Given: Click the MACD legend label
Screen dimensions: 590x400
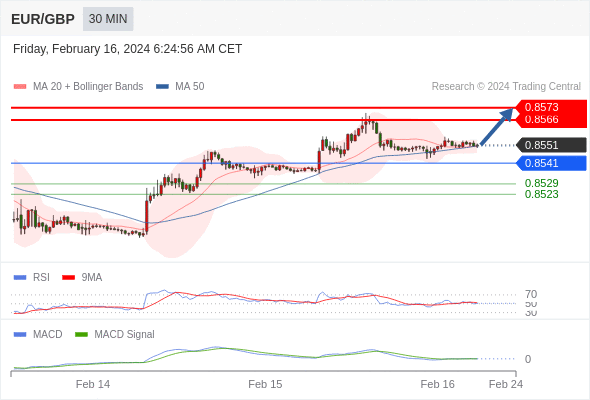Looking at the screenshot, I should [48, 335].
